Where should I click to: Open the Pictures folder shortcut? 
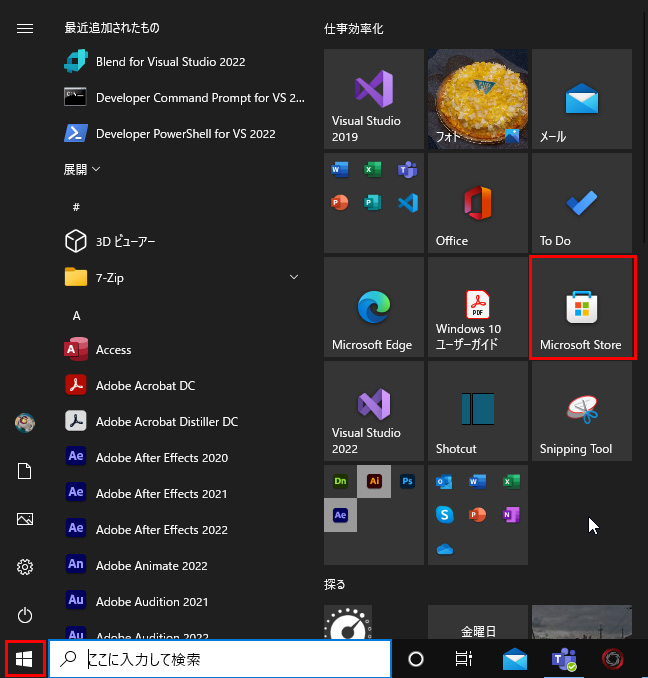click(x=25, y=519)
